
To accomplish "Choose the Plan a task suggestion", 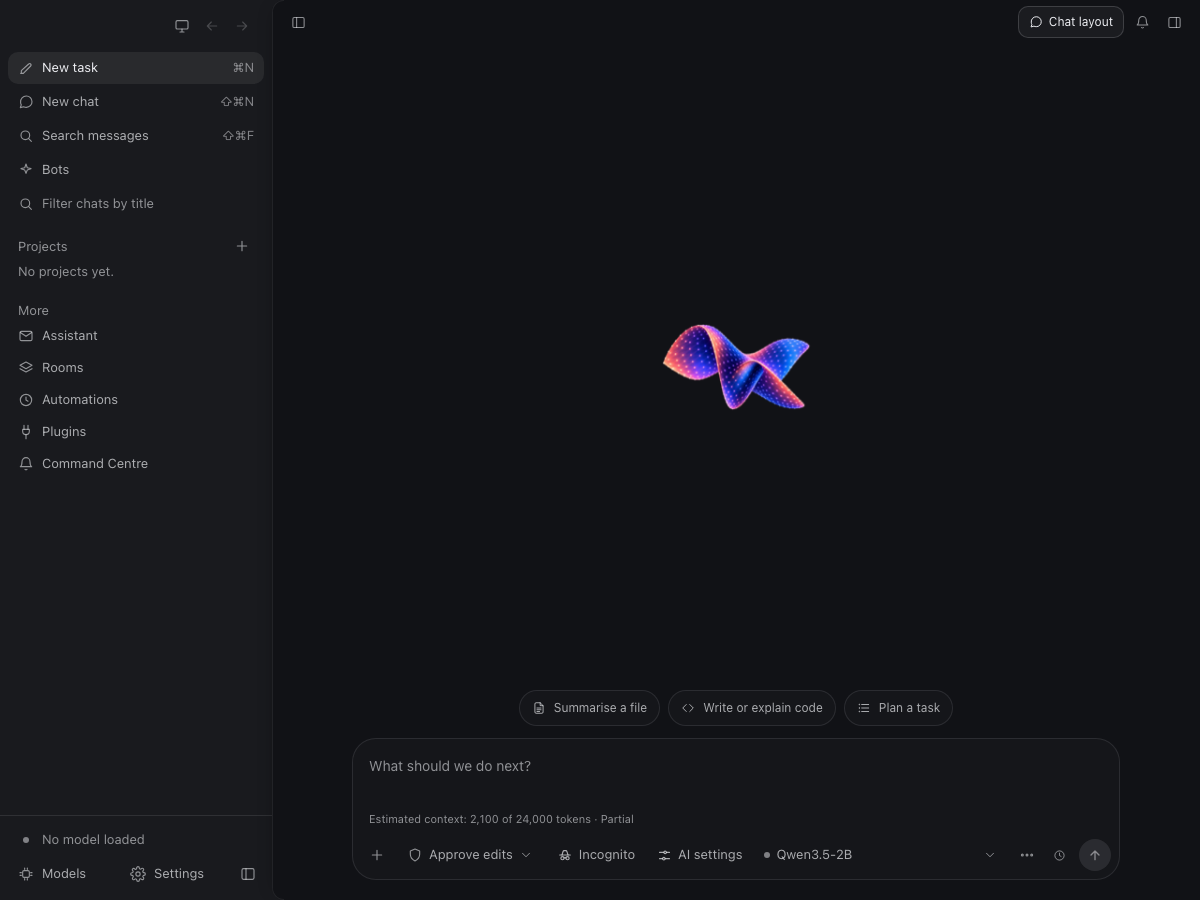I will coord(898,708).
